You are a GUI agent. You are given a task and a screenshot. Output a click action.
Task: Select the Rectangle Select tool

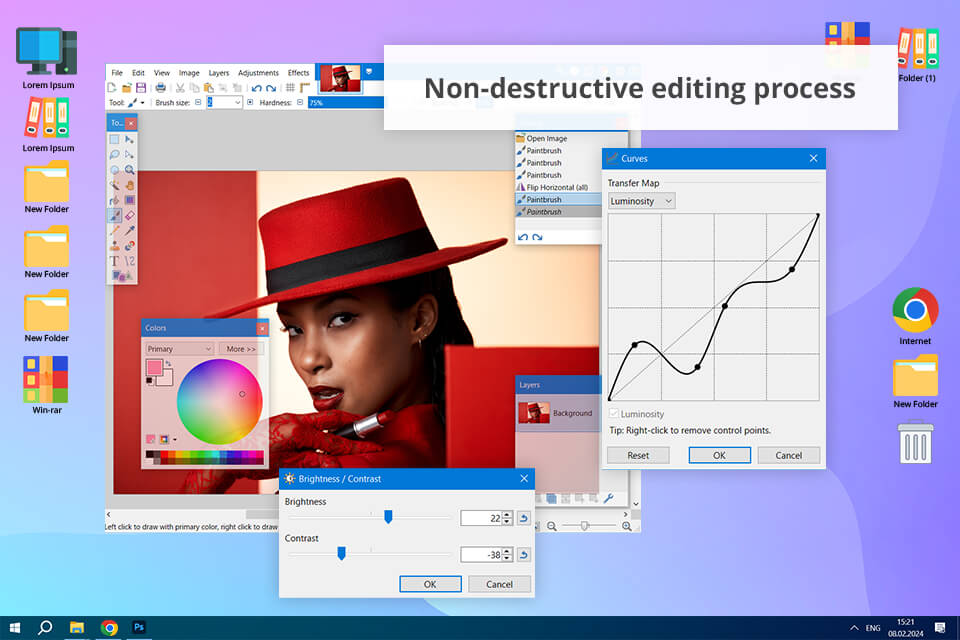[x=114, y=139]
